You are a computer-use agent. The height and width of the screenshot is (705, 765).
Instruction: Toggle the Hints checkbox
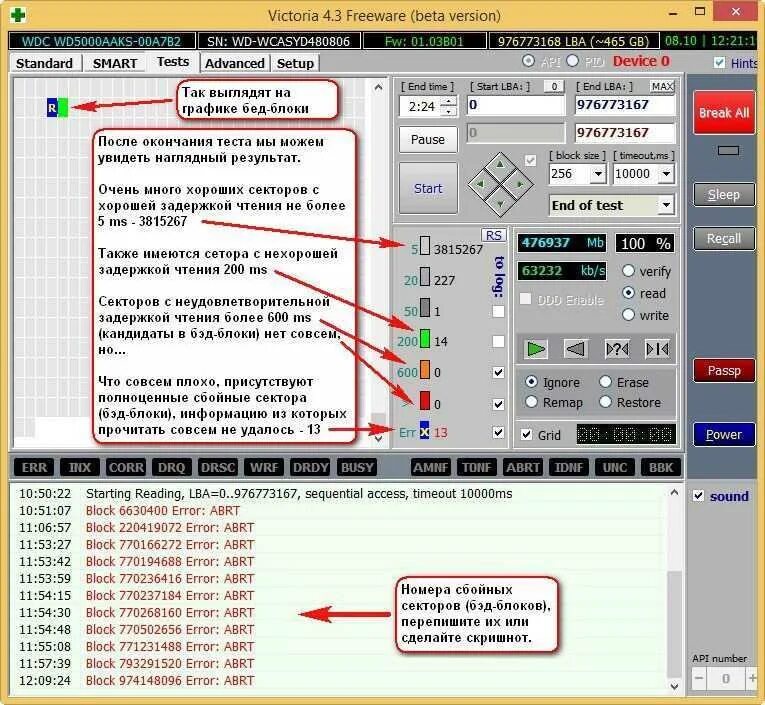pos(719,62)
